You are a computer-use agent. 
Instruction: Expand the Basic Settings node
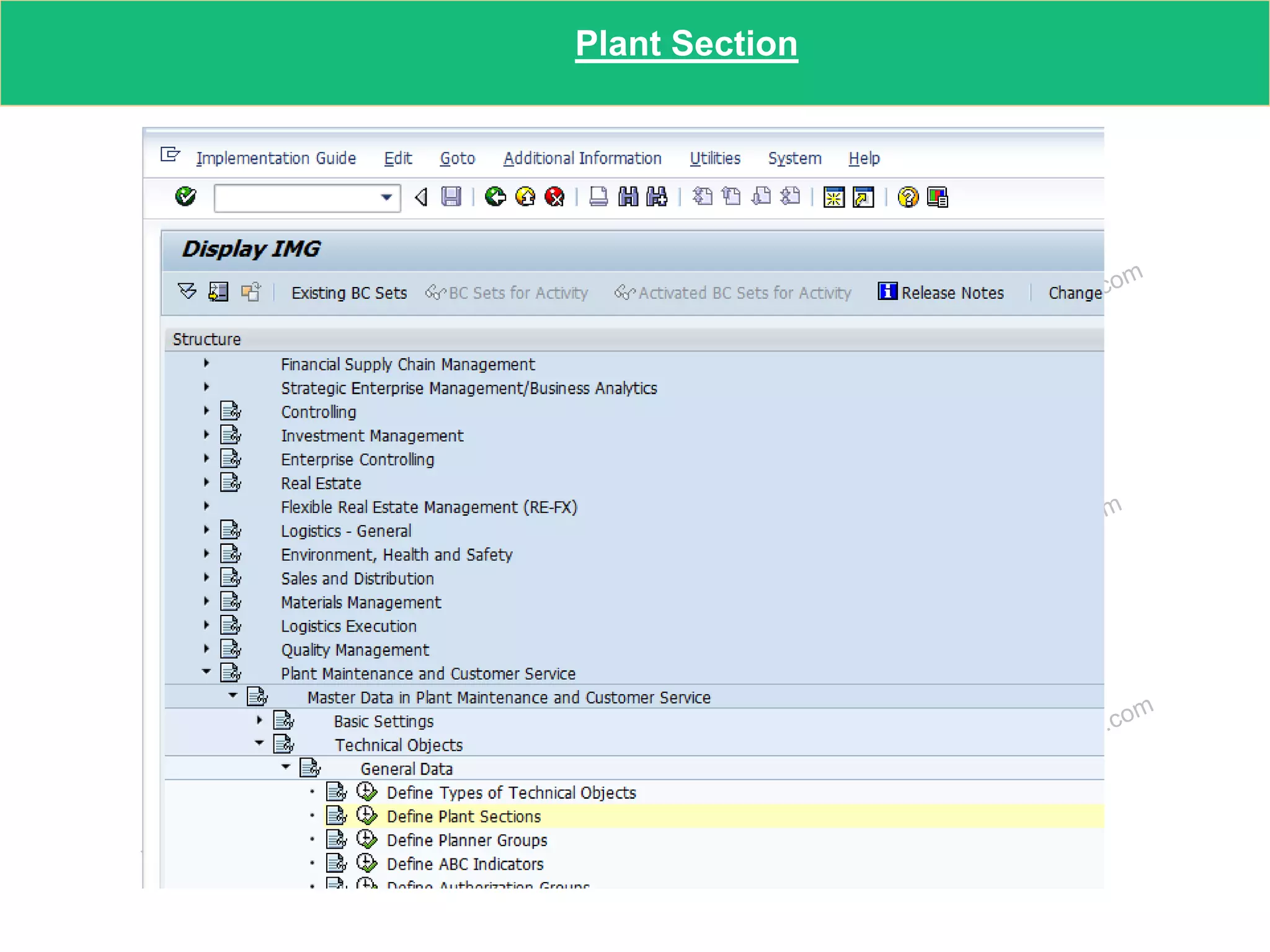coord(259,720)
